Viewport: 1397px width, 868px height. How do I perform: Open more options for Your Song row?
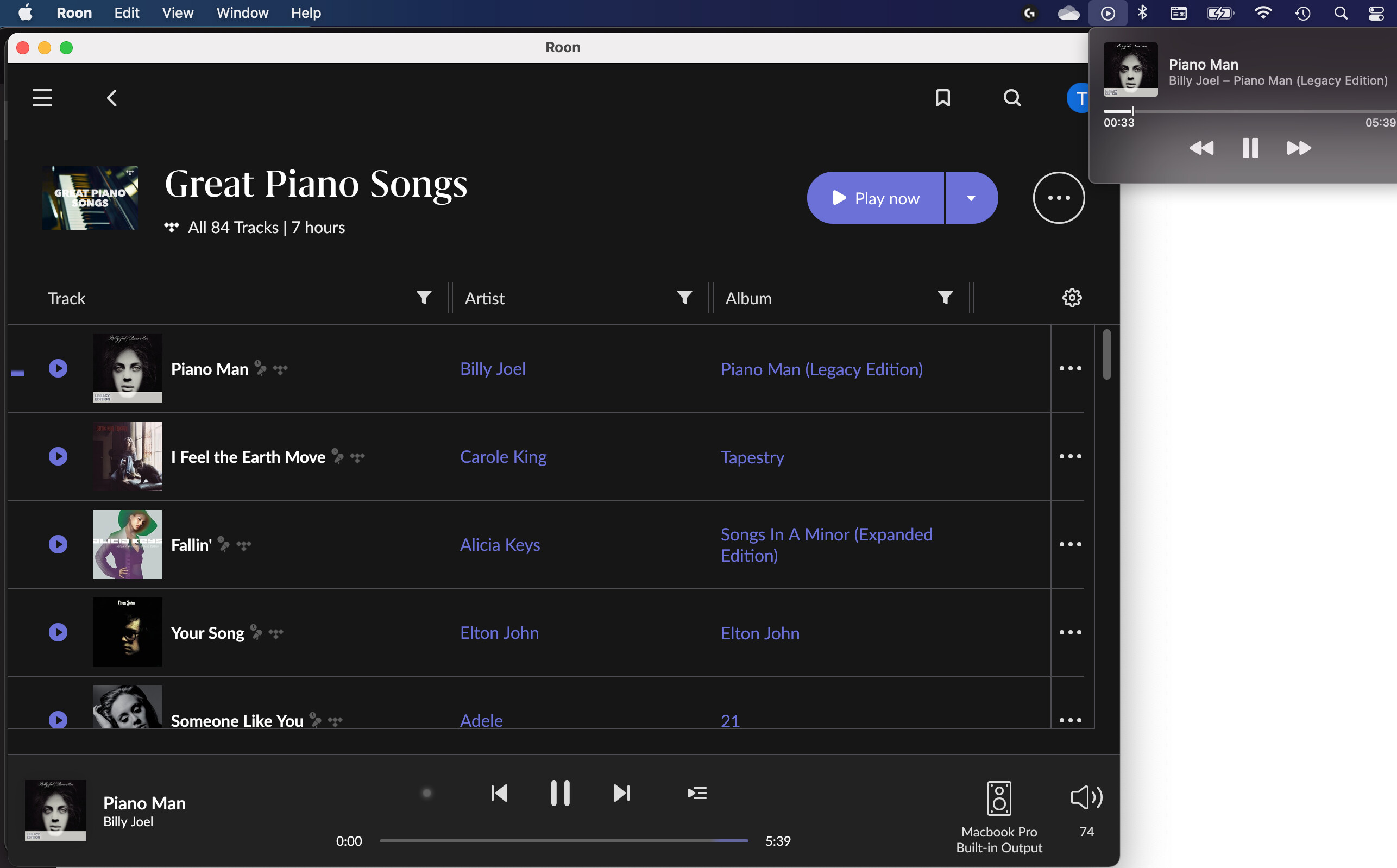(x=1070, y=632)
